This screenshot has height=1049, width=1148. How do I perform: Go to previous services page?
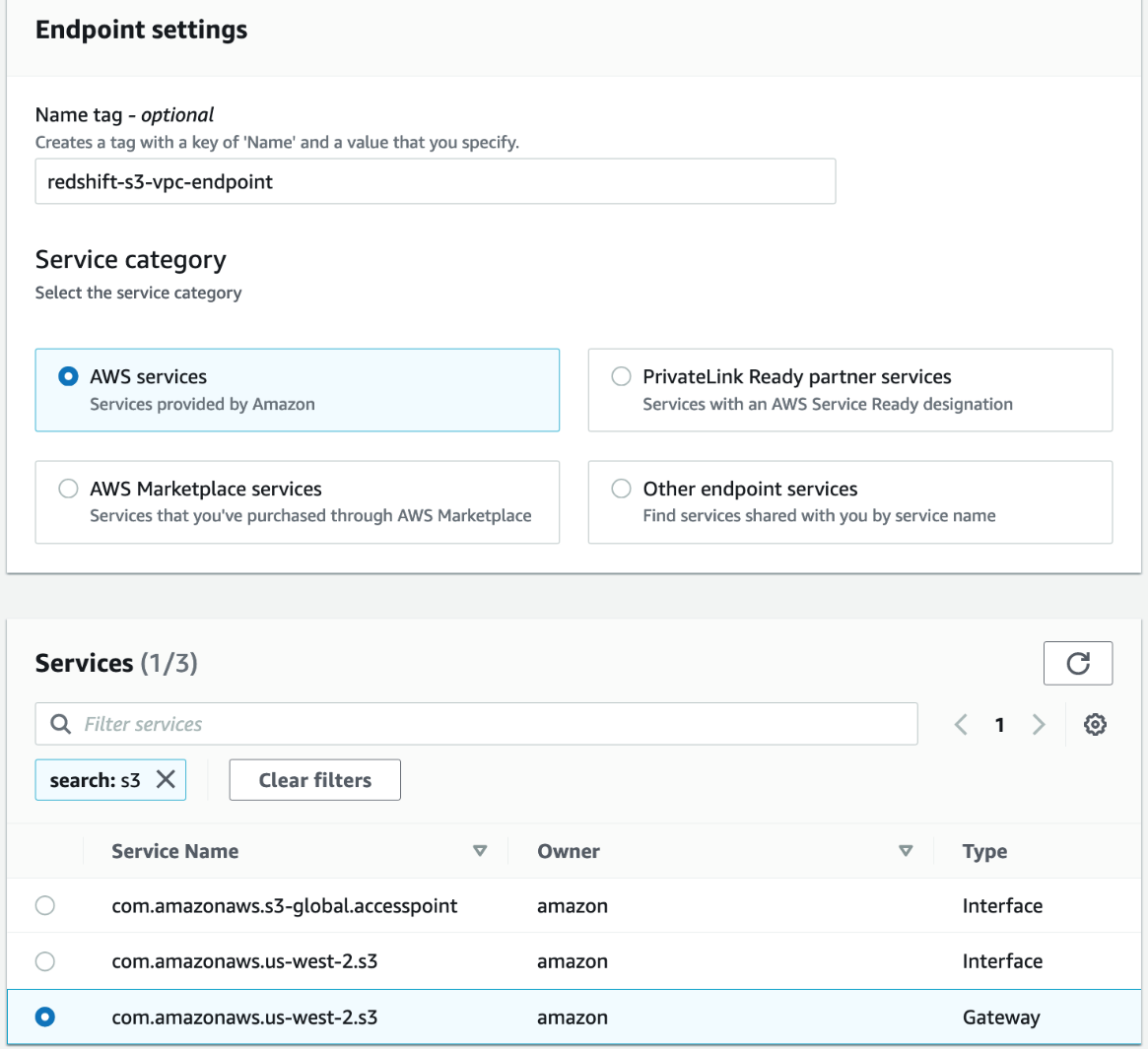point(961,725)
